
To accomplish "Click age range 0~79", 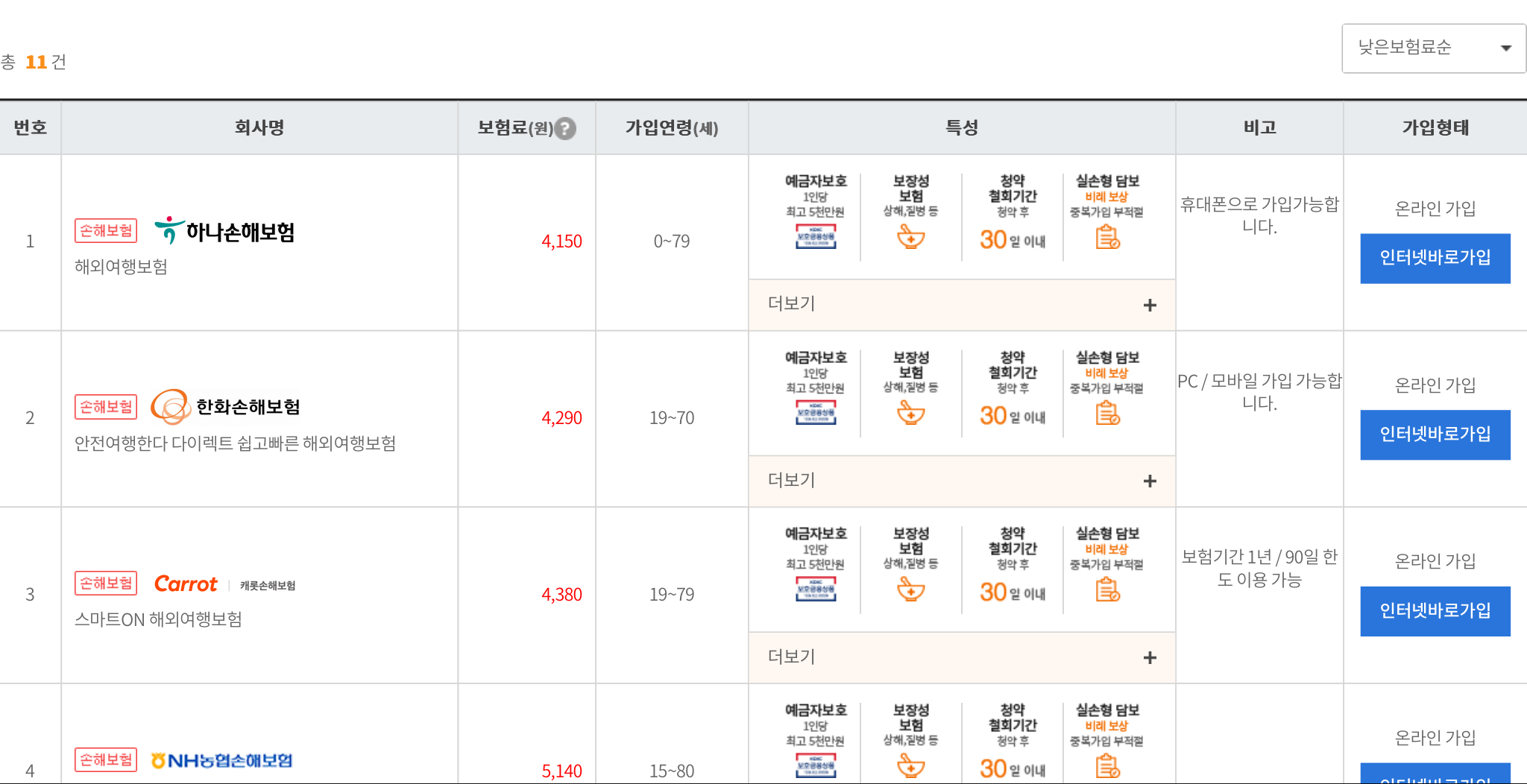I will pos(672,241).
